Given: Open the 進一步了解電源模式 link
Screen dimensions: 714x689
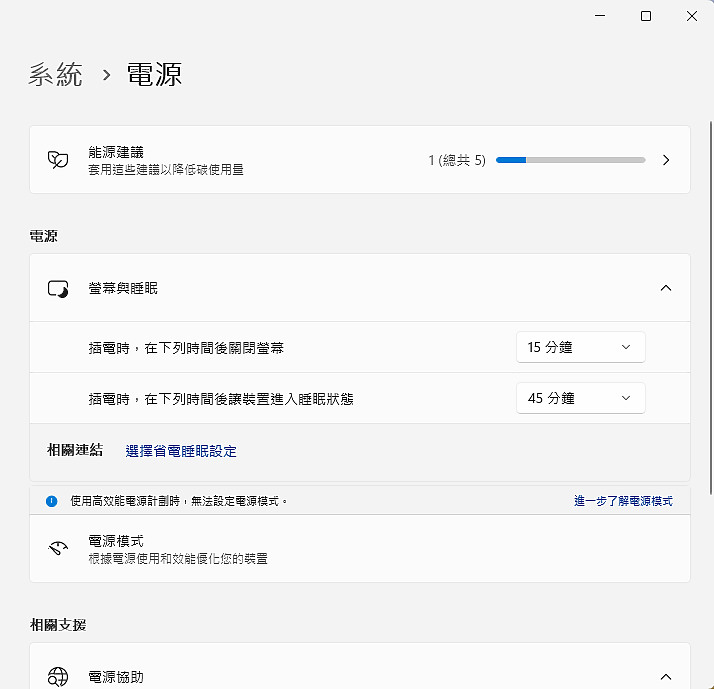Looking at the screenshot, I should pos(623,501).
